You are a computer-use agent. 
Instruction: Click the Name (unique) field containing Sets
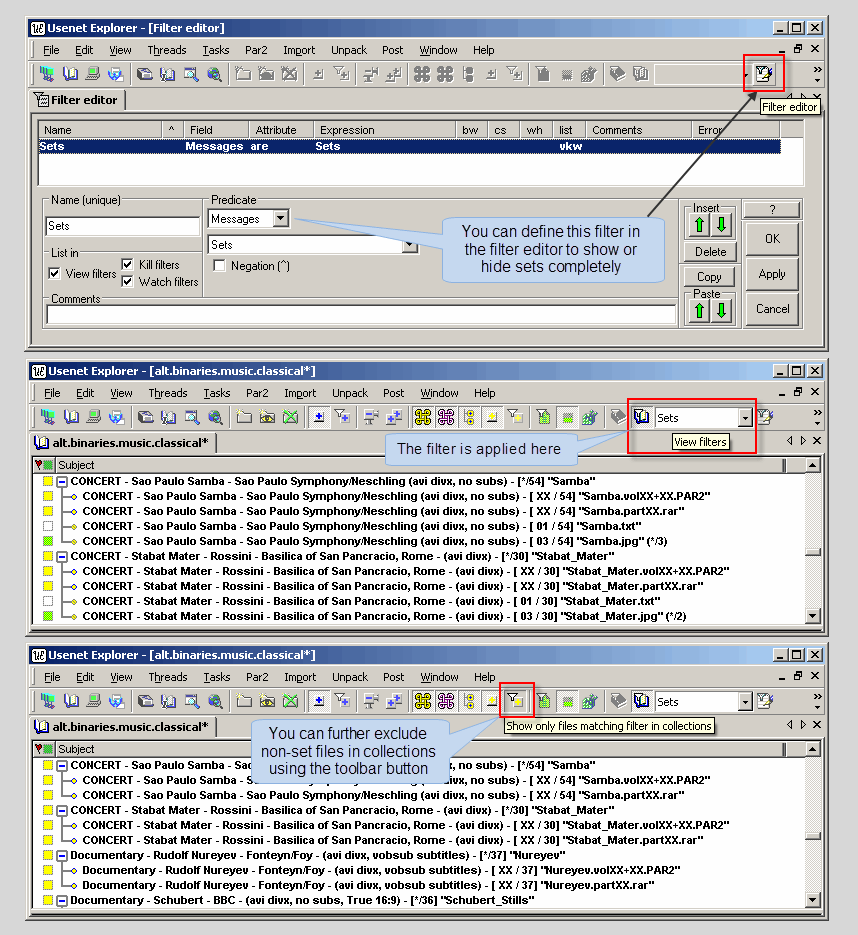(x=123, y=227)
